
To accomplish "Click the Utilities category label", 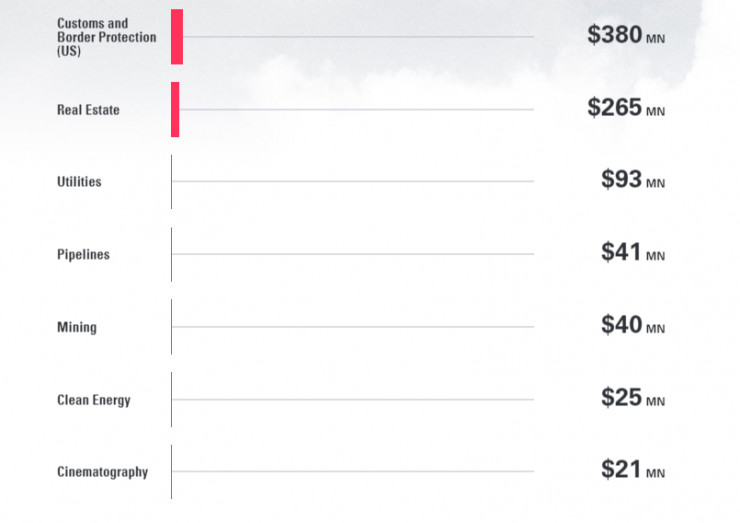I will (79, 182).
